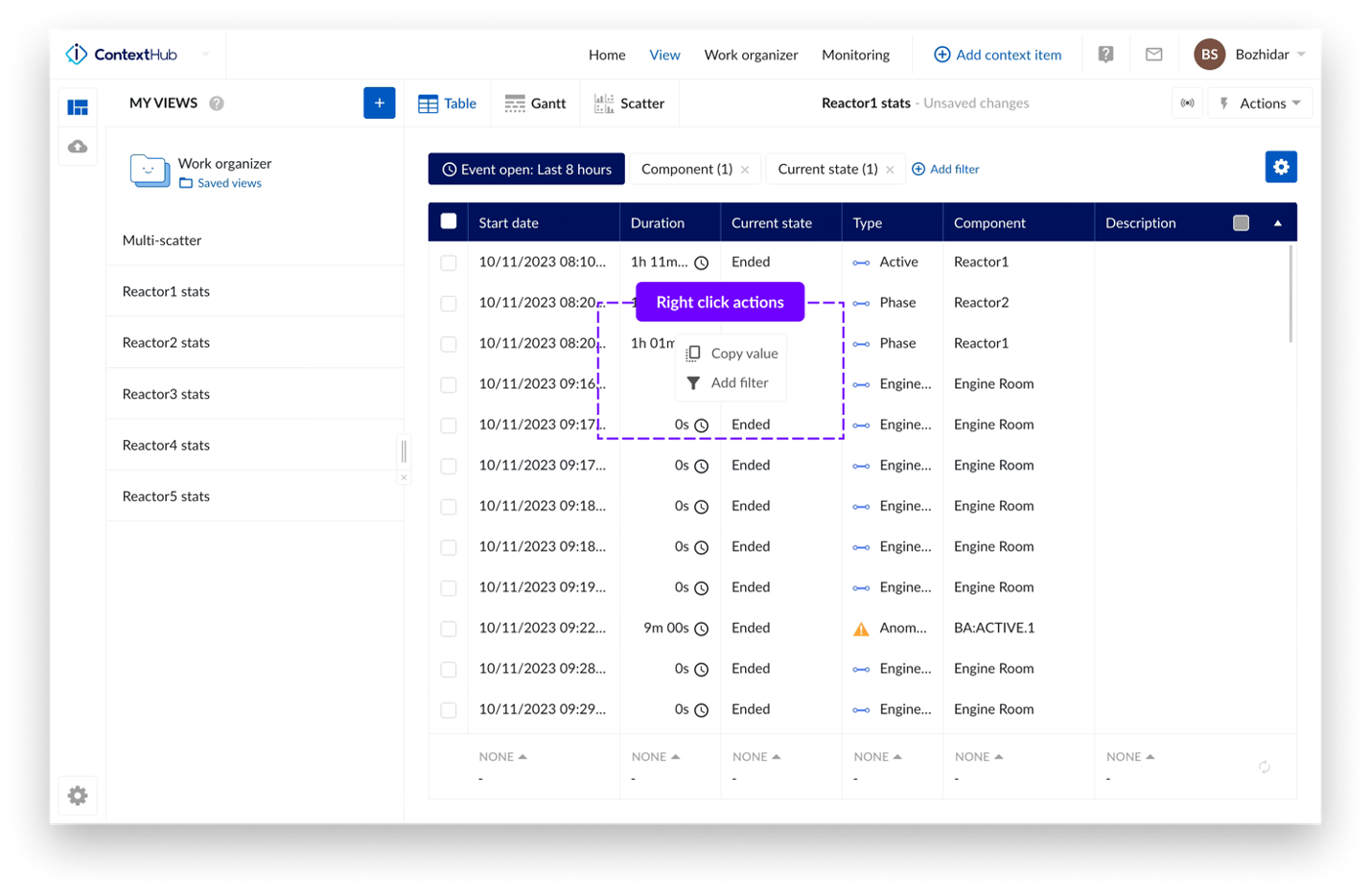Remove the Component (1) filter
This screenshot has width=1371, height=896.
point(745,170)
